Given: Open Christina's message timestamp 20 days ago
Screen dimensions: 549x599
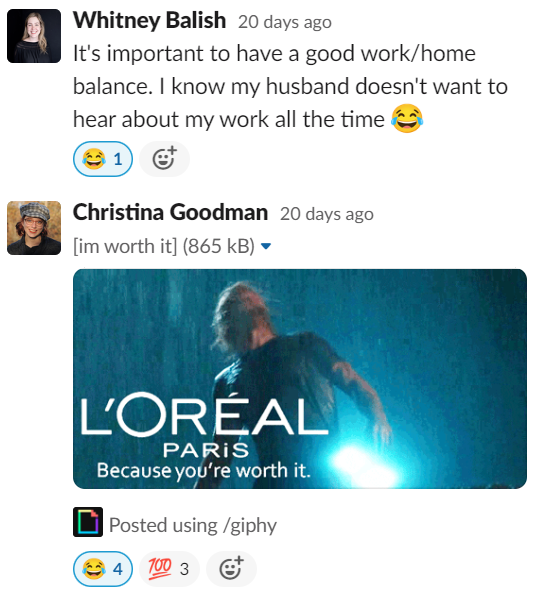Looking at the screenshot, I should 327,214.
